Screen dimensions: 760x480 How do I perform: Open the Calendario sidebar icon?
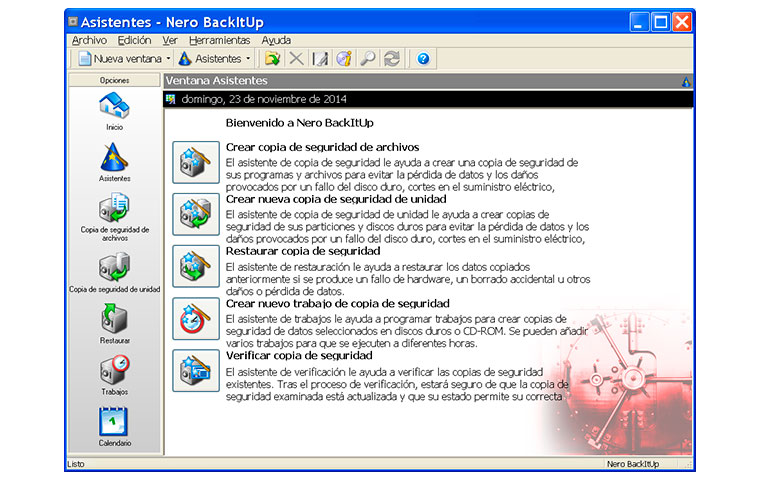113,421
